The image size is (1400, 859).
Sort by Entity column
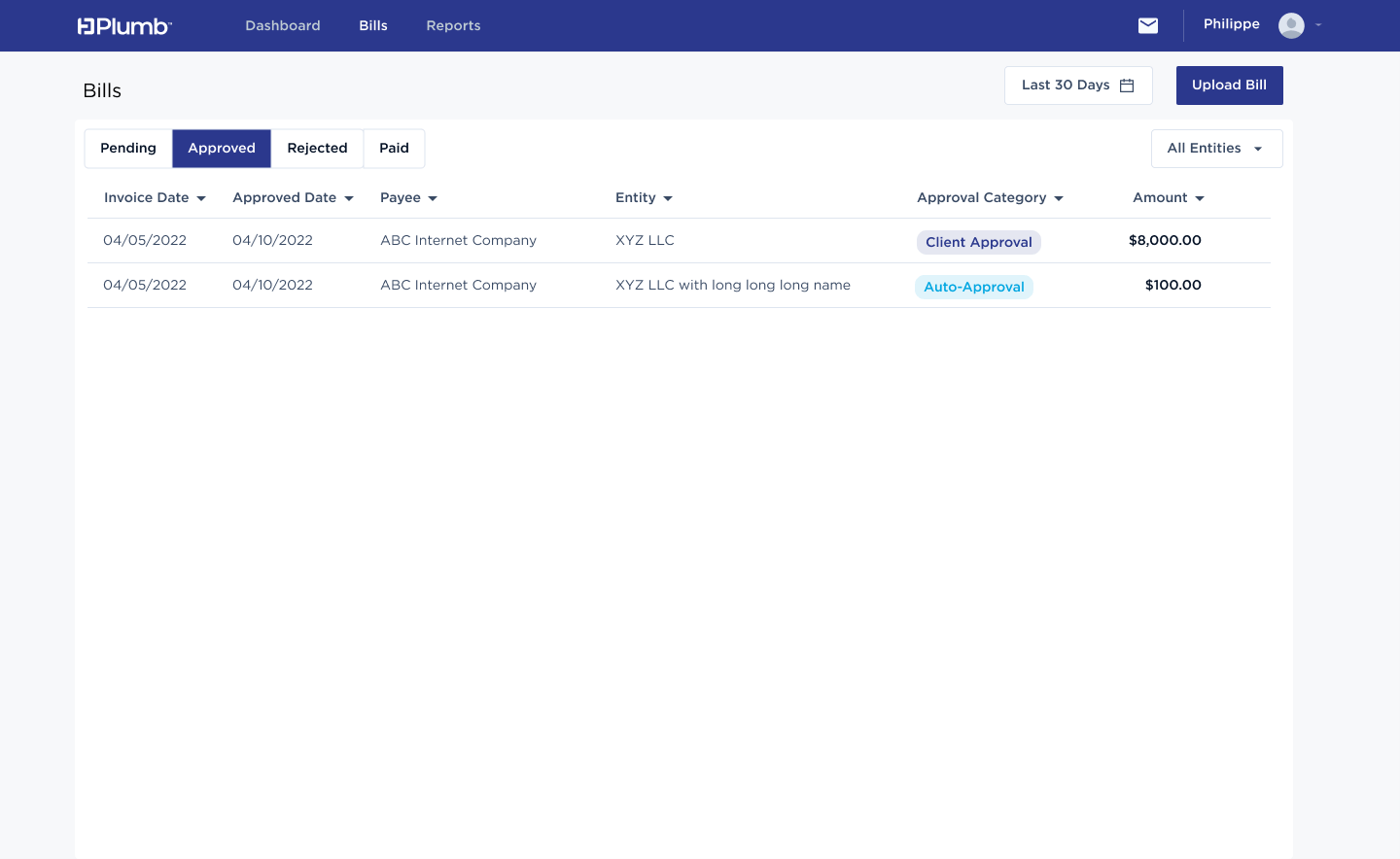[x=644, y=198]
